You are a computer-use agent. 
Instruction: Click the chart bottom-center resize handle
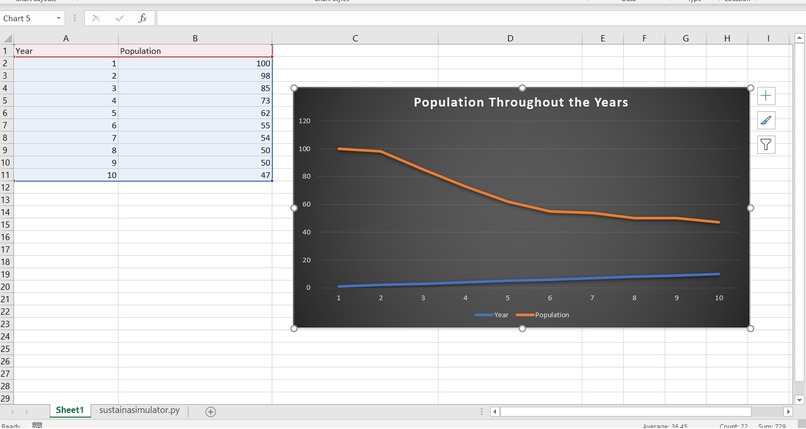tap(522, 328)
